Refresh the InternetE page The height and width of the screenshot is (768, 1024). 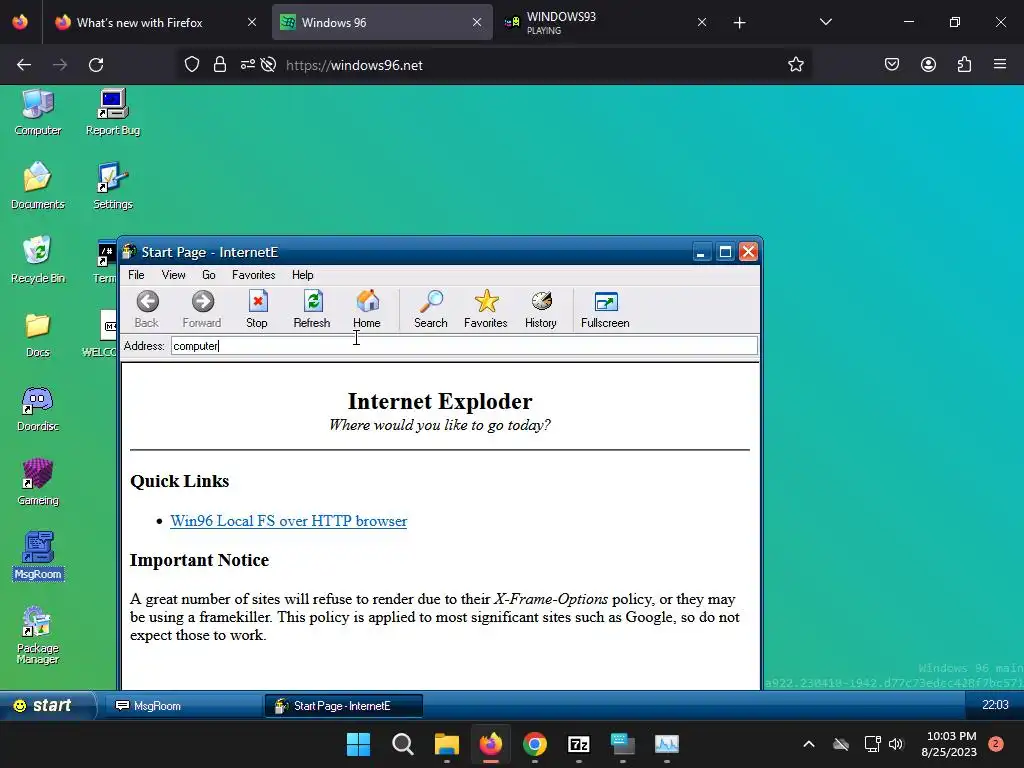(312, 309)
